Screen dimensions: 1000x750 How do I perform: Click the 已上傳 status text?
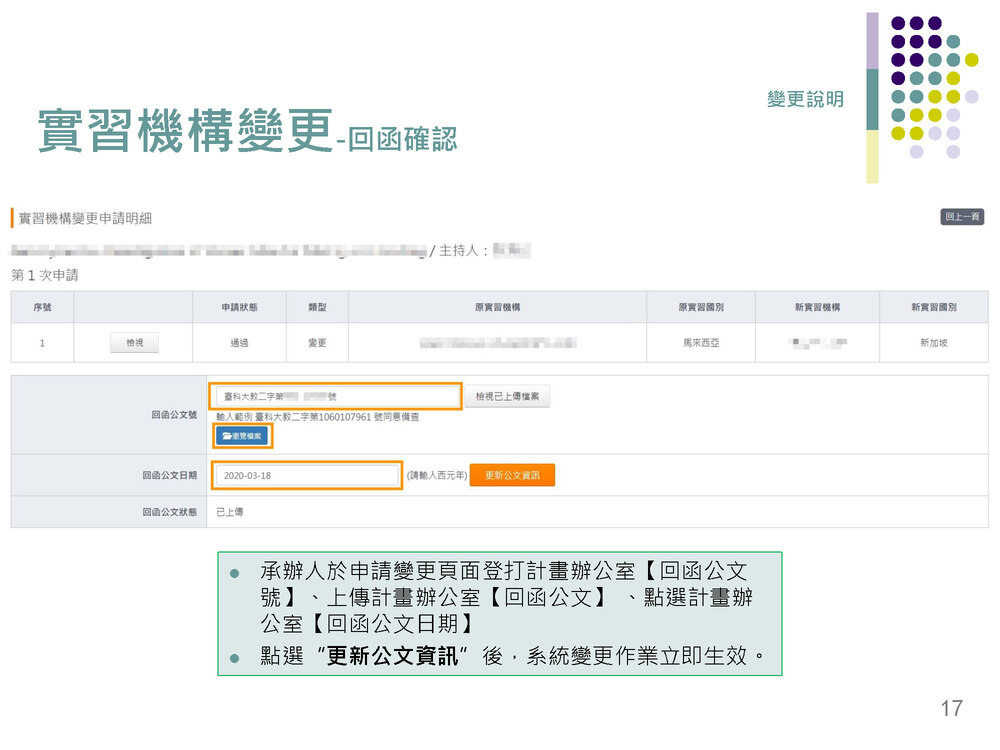pos(230,512)
